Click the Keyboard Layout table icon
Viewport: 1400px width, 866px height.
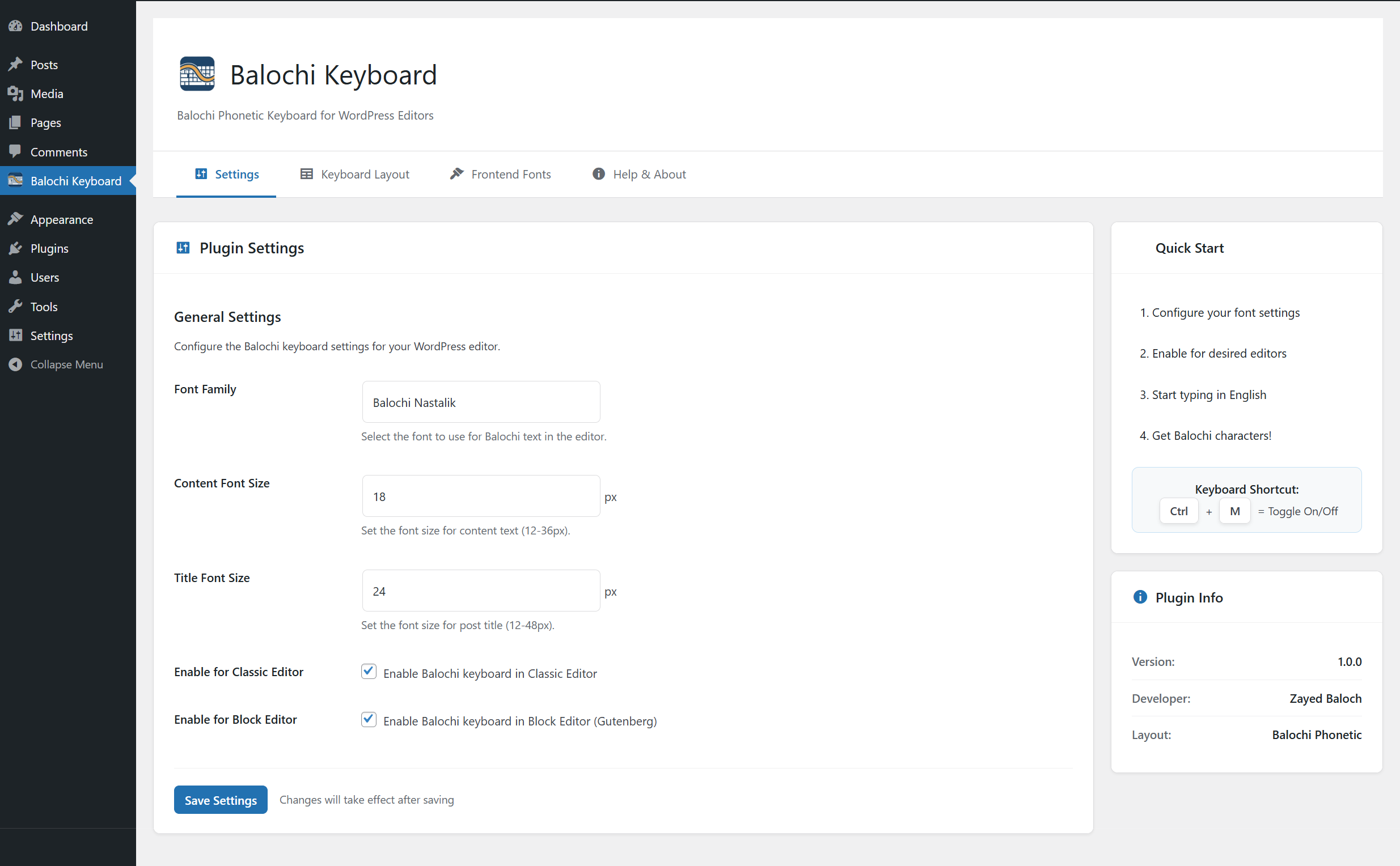click(307, 174)
